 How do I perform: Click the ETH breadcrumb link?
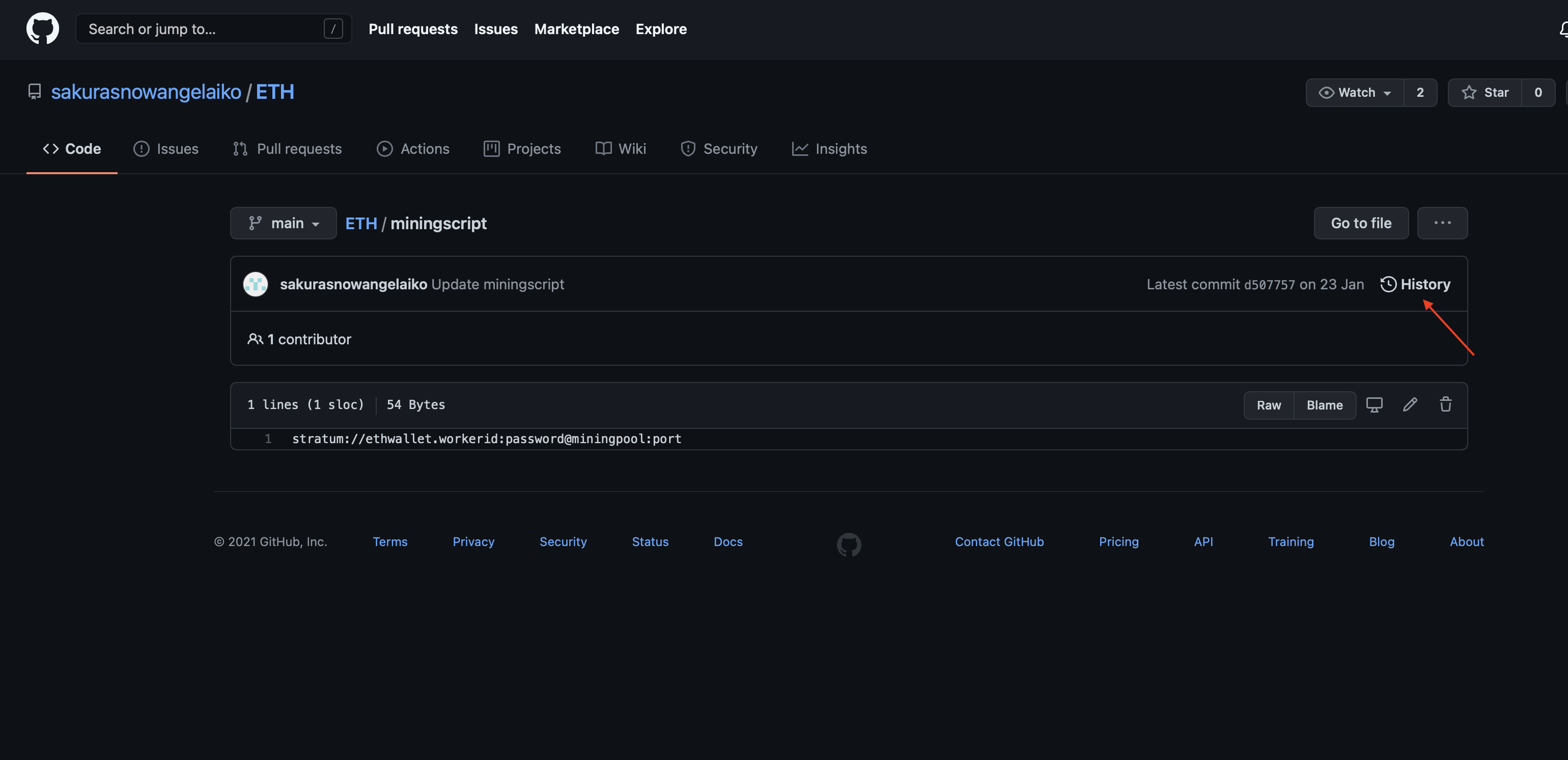(x=361, y=223)
